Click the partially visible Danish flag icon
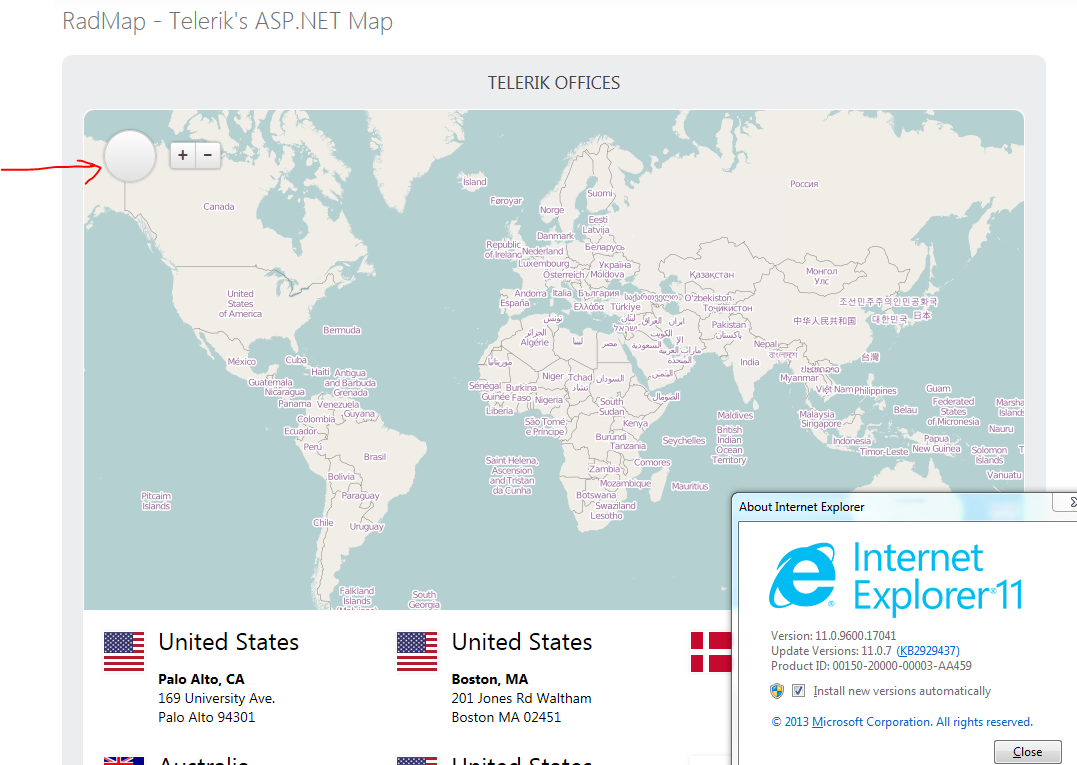1077x765 pixels. pyautogui.click(x=710, y=651)
